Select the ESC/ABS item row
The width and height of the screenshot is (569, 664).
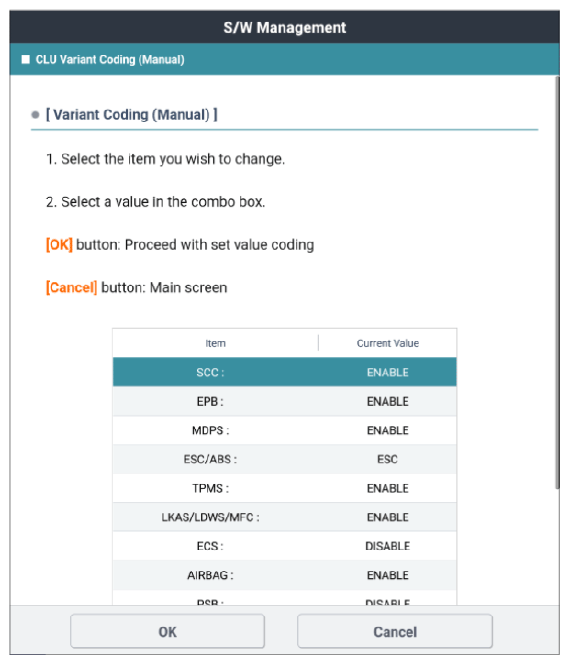(284, 459)
